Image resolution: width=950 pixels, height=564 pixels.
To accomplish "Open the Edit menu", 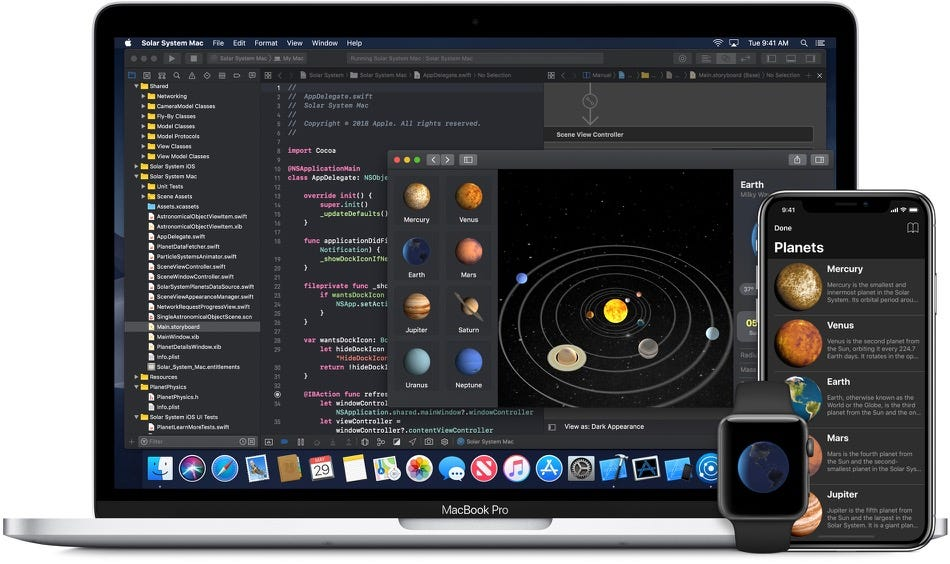I will [239, 43].
